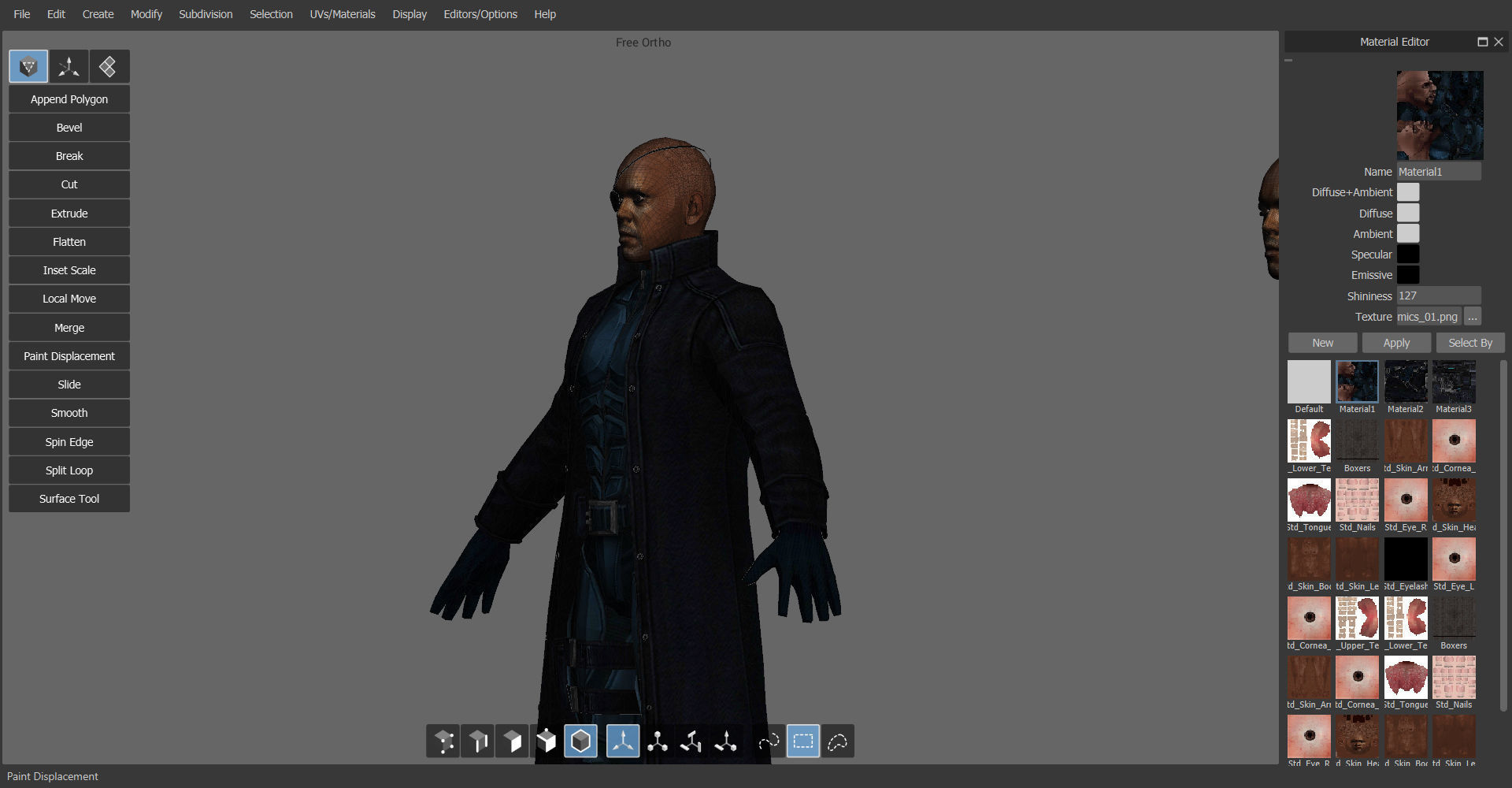Activate the Paint Displacement tool
Image resolution: width=1512 pixels, height=788 pixels.
pos(69,356)
